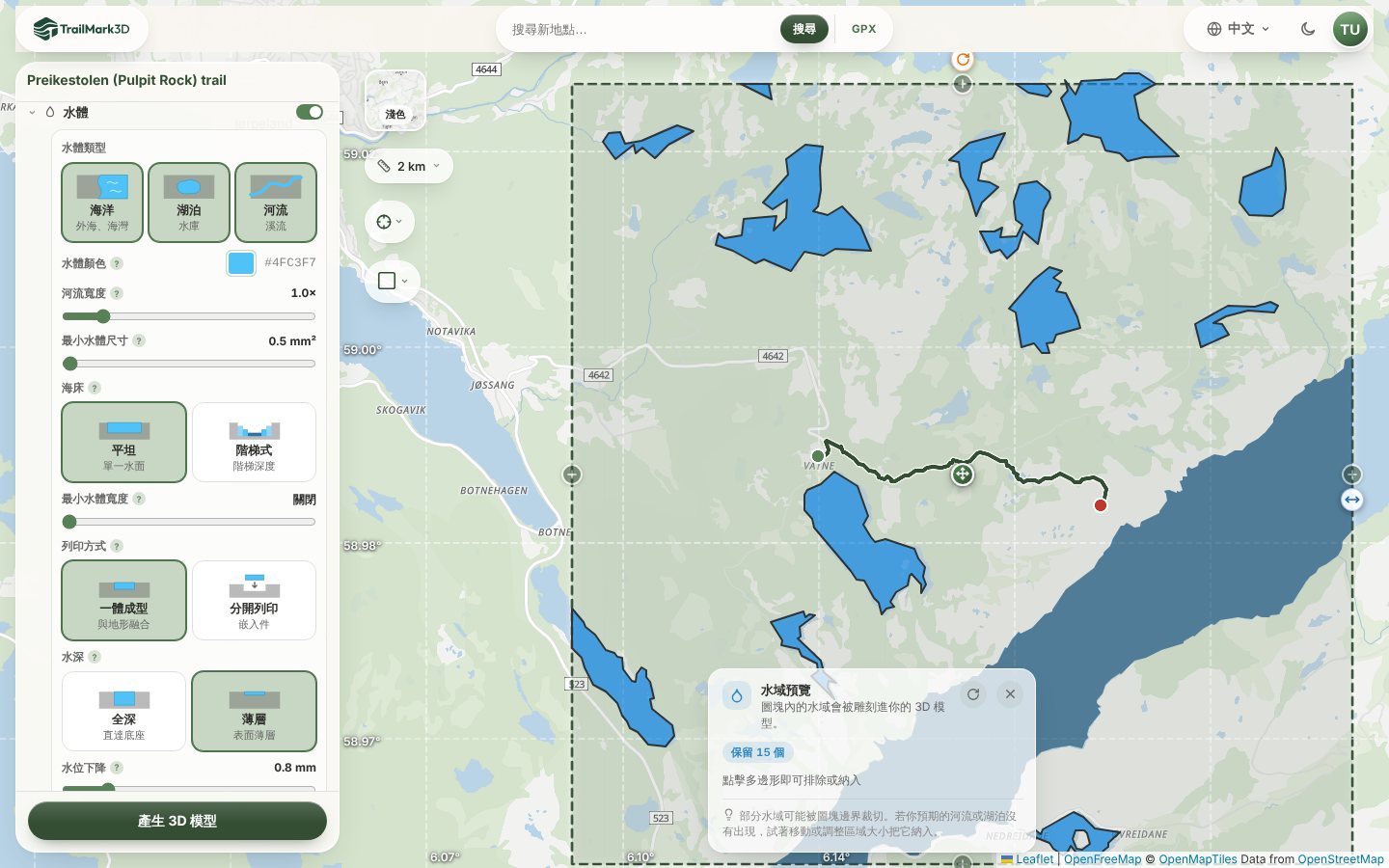Click the 河流寬度 slider handle
1389x868 pixels.
(x=103, y=316)
